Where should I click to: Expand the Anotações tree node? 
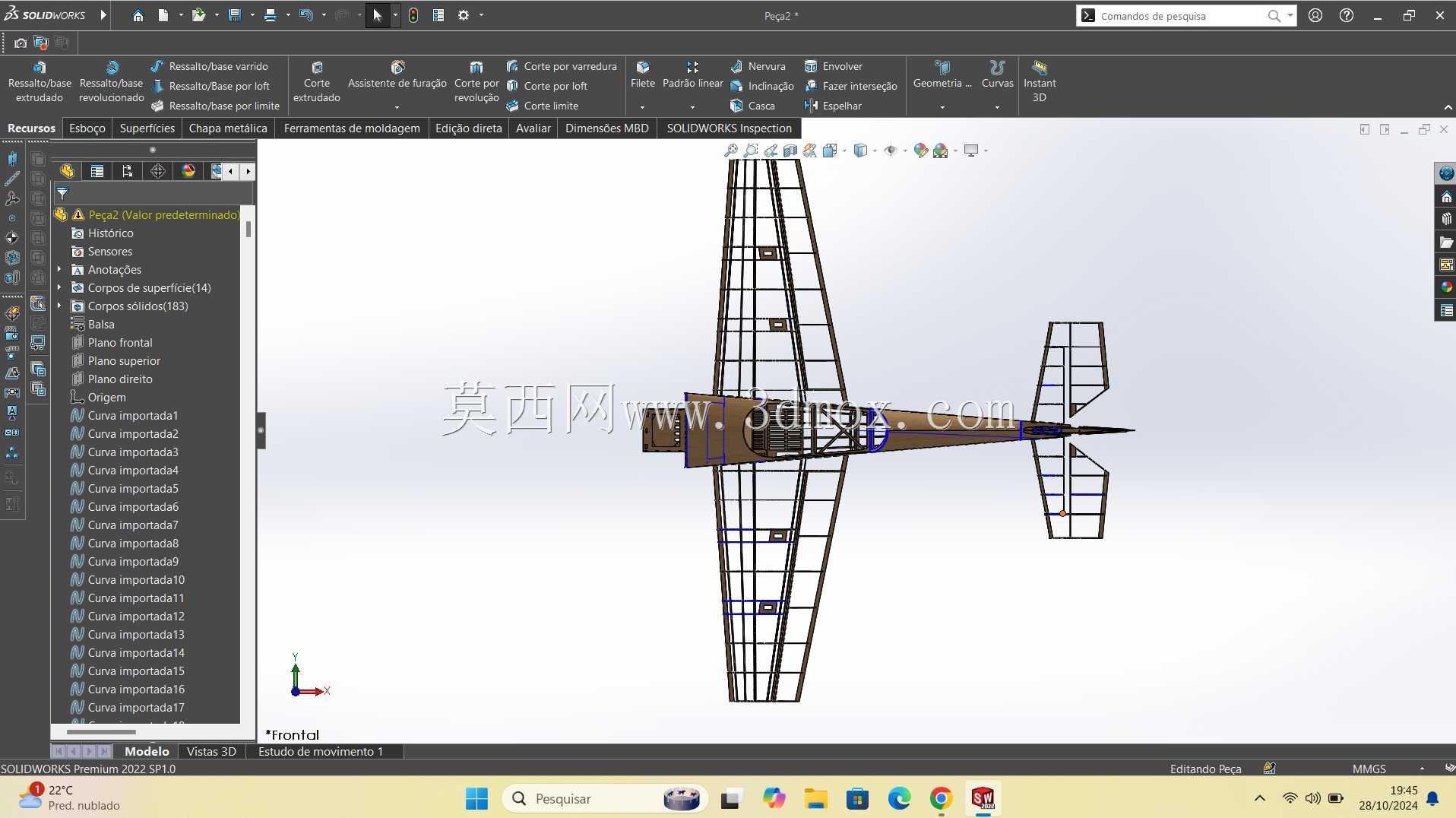pyautogui.click(x=59, y=269)
